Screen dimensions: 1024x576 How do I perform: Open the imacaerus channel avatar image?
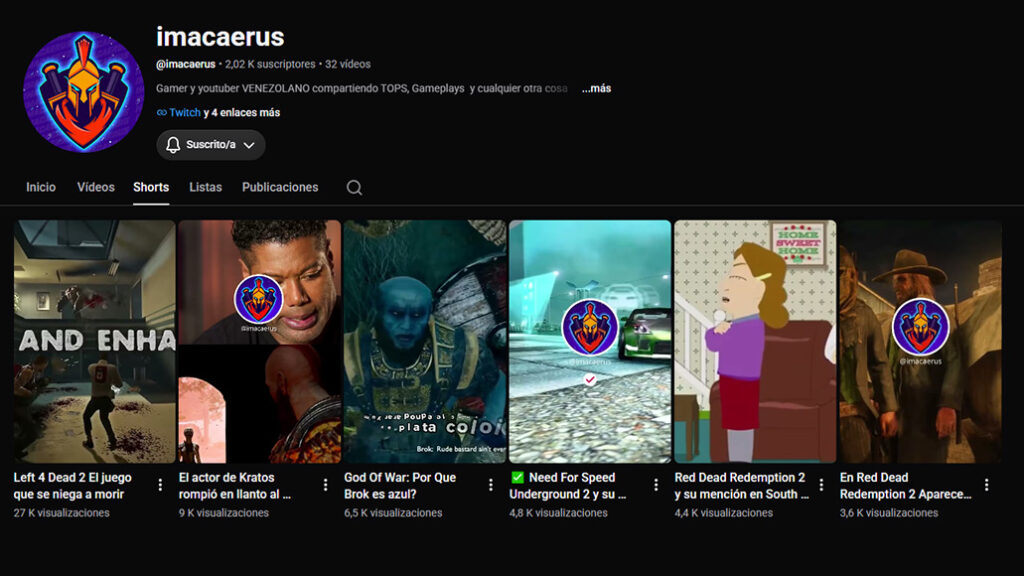84,92
